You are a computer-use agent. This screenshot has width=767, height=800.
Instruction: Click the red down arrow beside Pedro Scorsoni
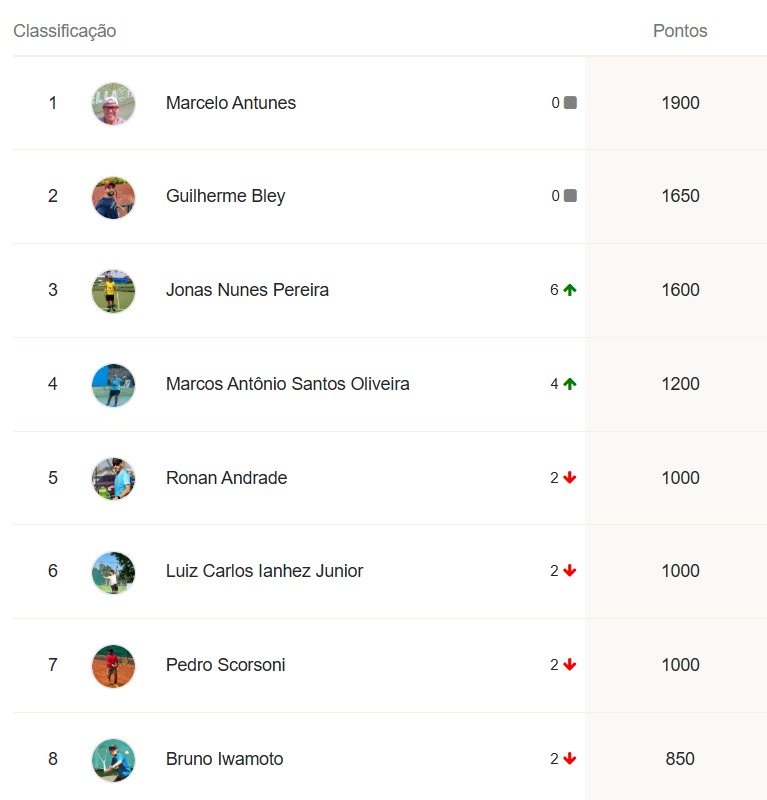[x=570, y=665]
